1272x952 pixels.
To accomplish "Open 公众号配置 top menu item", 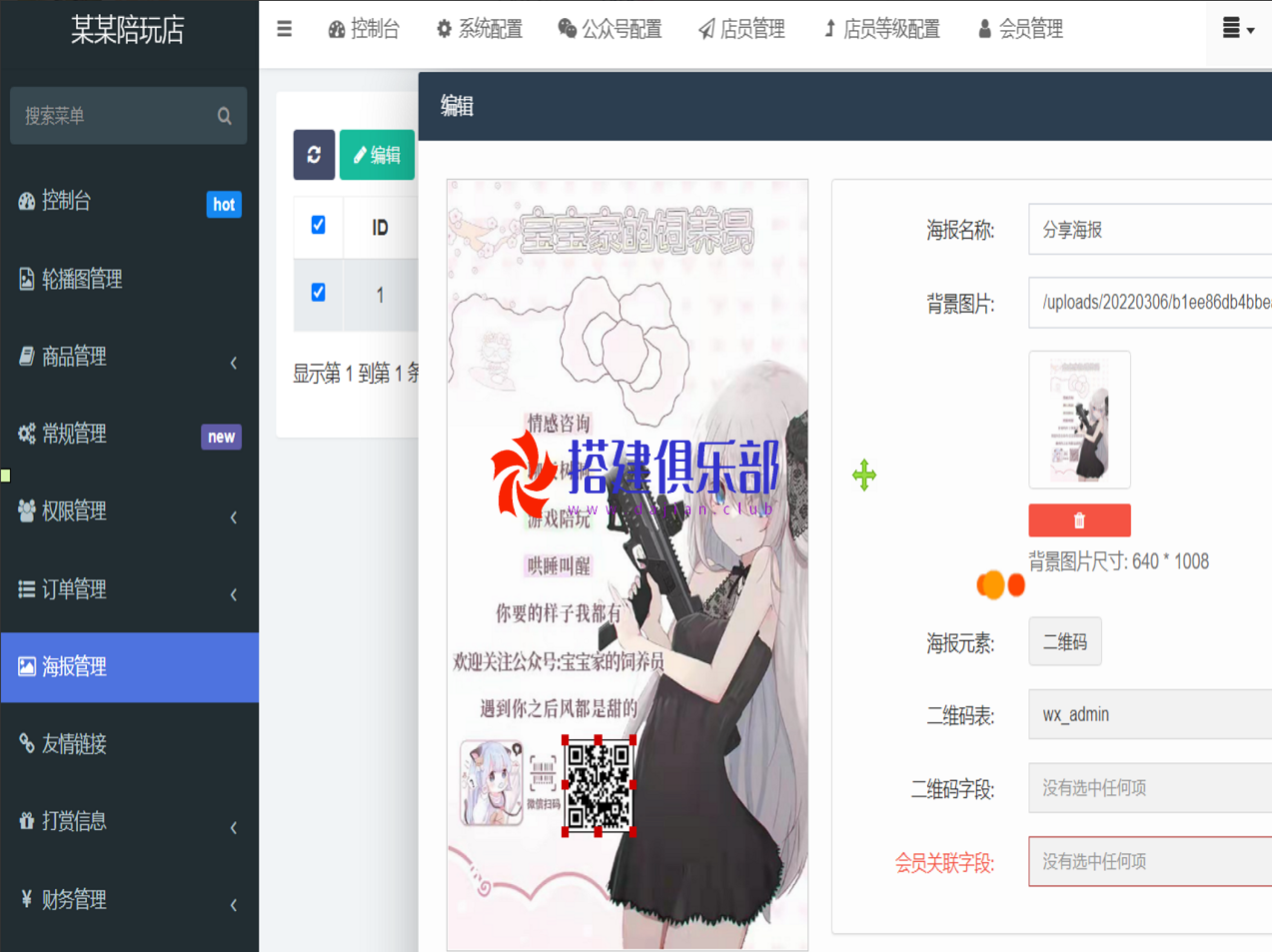I will [610, 29].
